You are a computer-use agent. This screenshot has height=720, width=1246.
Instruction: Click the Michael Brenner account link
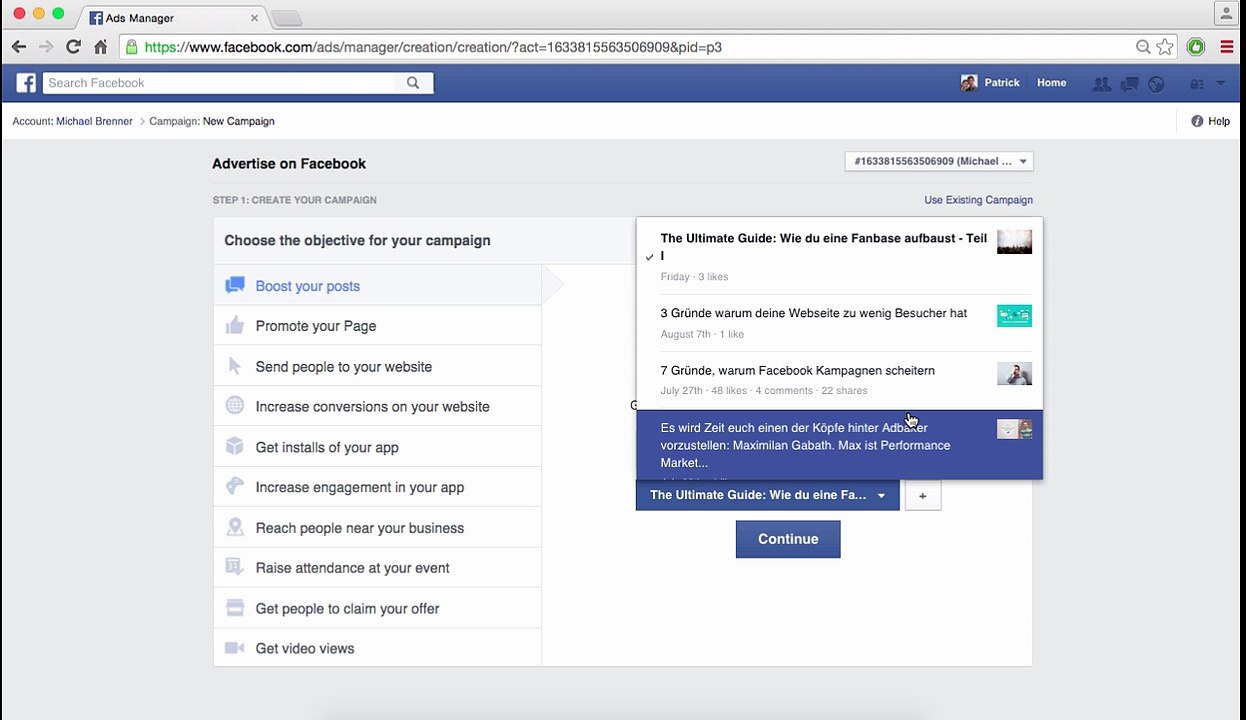(x=94, y=121)
